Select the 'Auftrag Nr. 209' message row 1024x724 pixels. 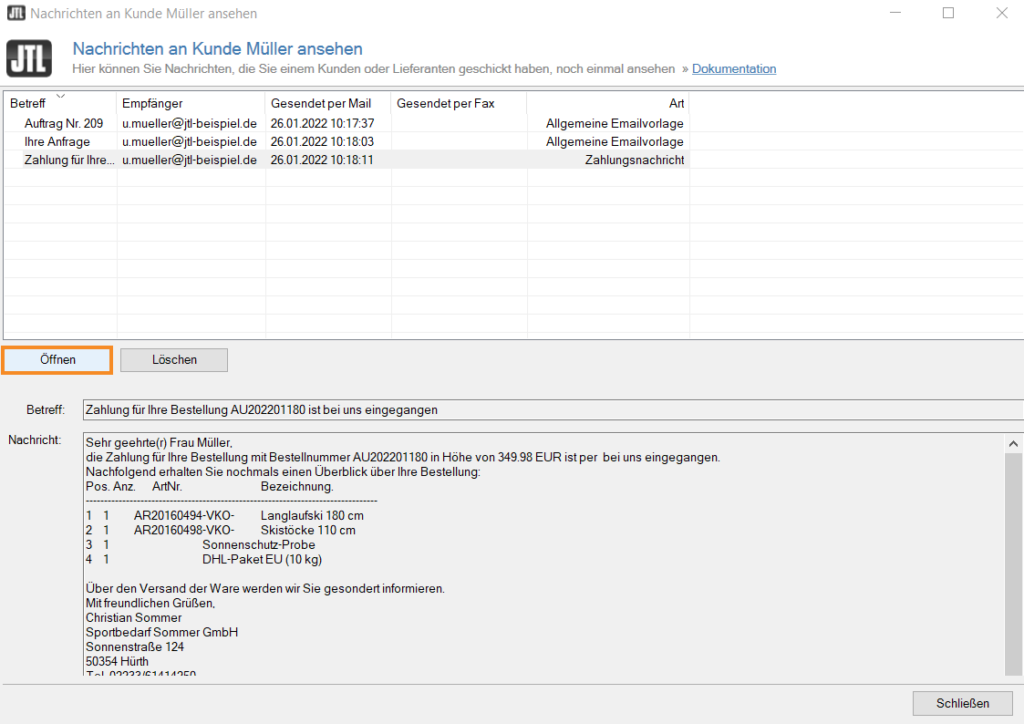click(x=63, y=123)
